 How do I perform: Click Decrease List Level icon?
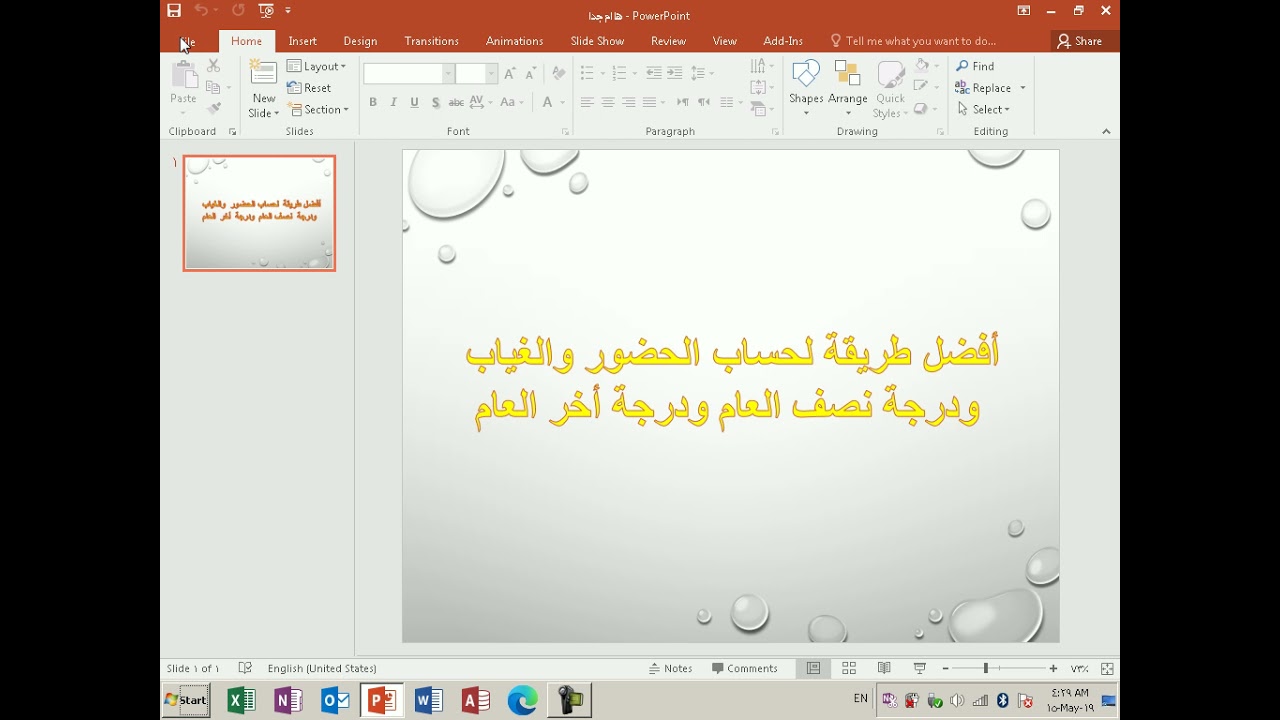pyautogui.click(x=653, y=73)
